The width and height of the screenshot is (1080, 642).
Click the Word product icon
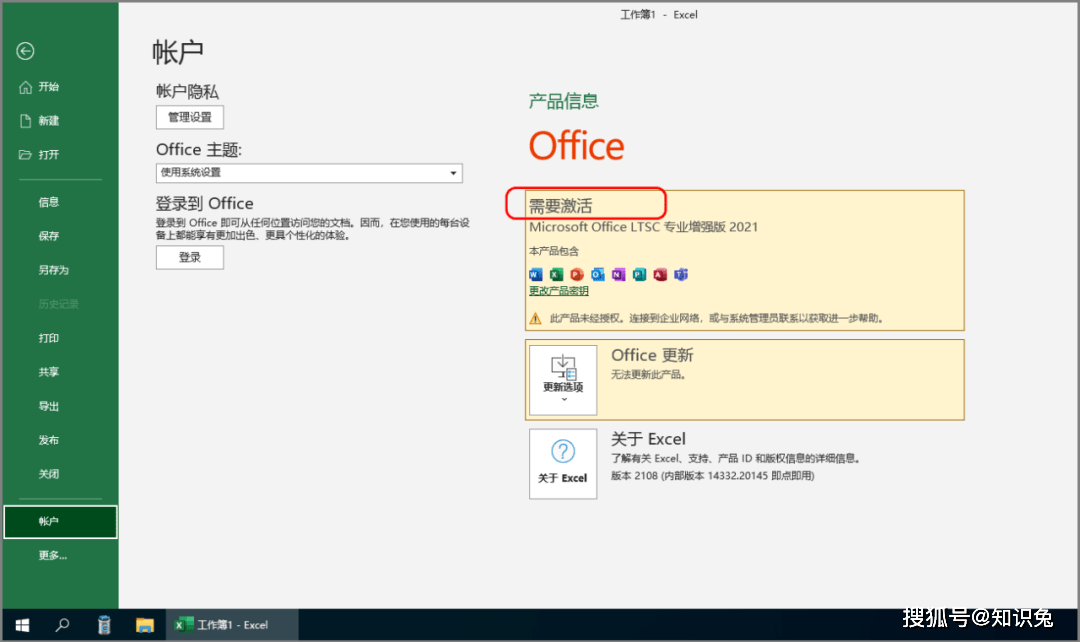point(536,275)
